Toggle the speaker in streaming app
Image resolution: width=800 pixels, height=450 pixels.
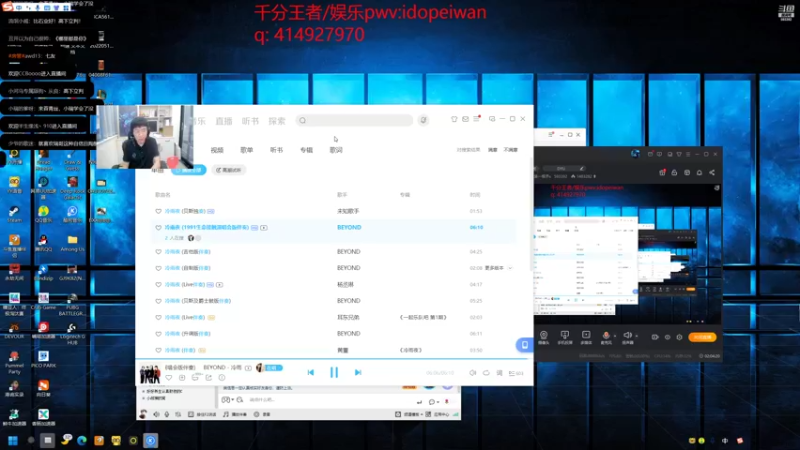(627, 336)
